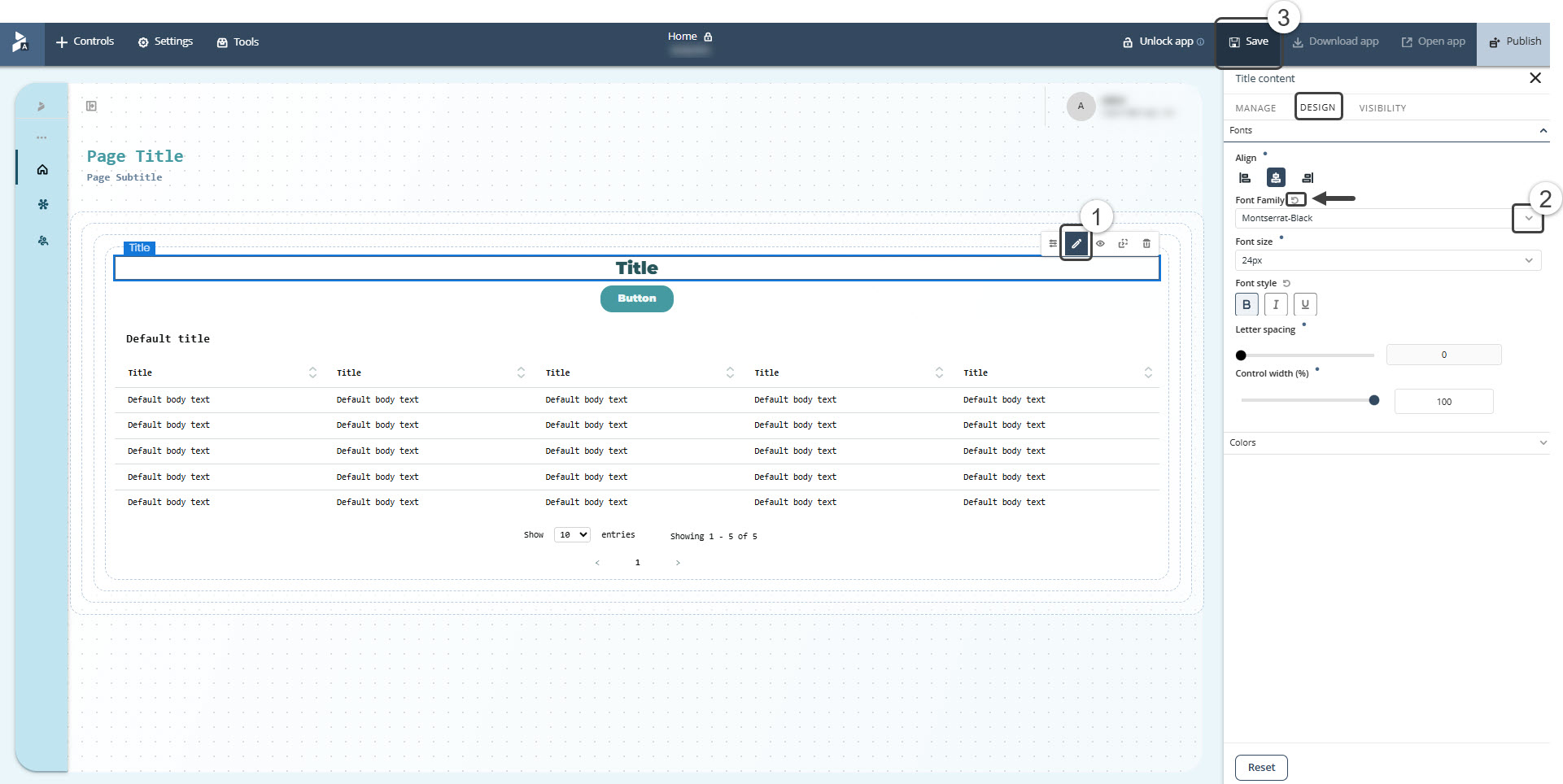Toggle the eye visibility icon for Title
Image resolution: width=1563 pixels, height=784 pixels.
[x=1100, y=243]
